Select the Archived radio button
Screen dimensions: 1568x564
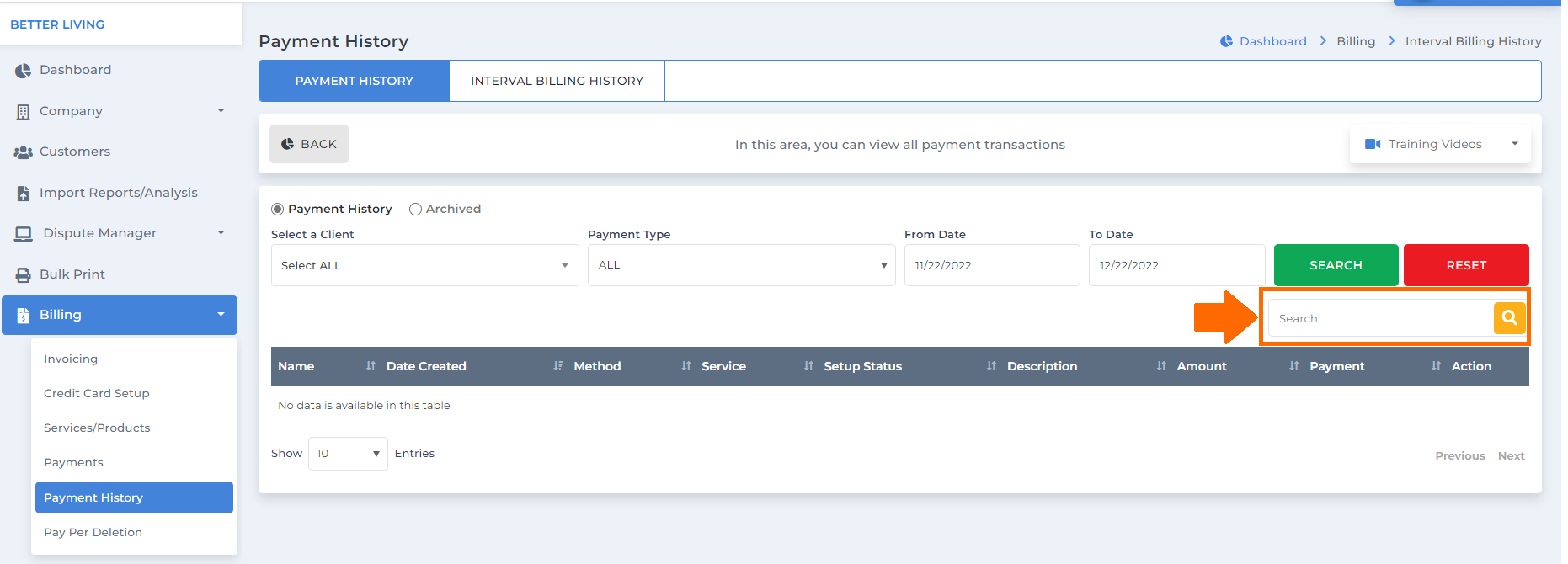point(415,210)
